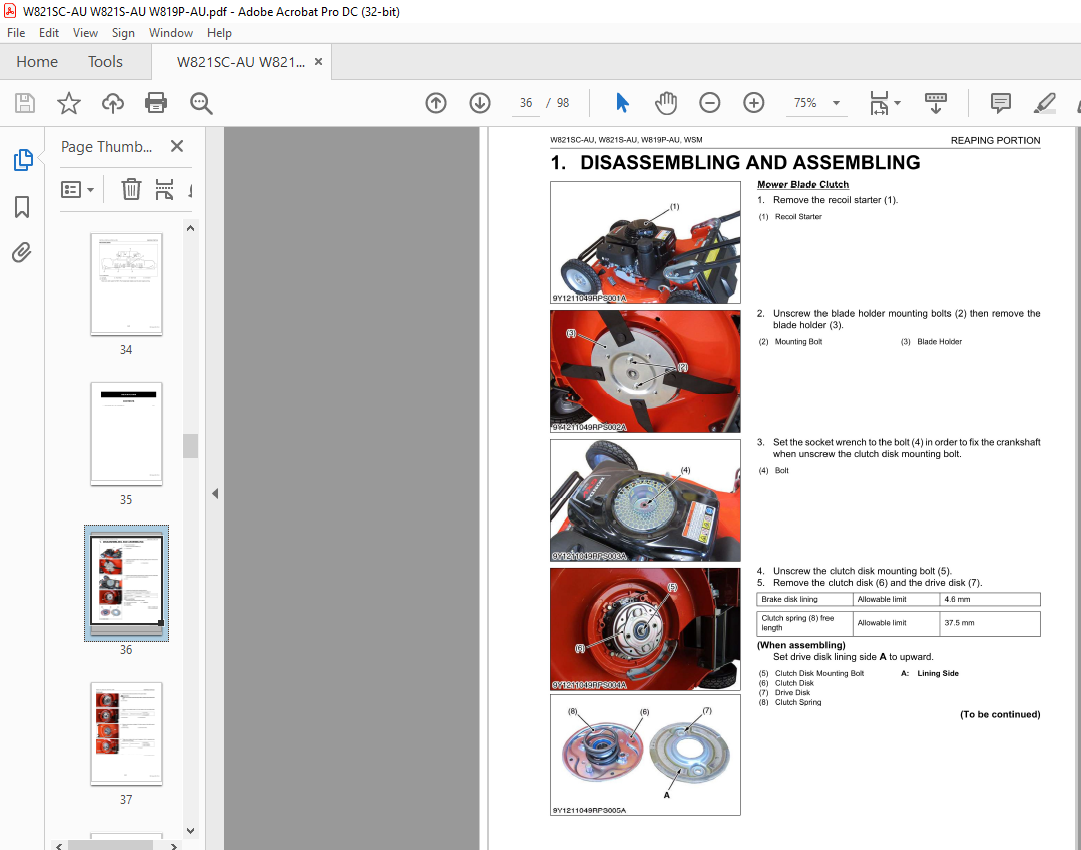Click the page number field showing 36
The height and width of the screenshot is (850, 1081).
(x=526, y=103)
